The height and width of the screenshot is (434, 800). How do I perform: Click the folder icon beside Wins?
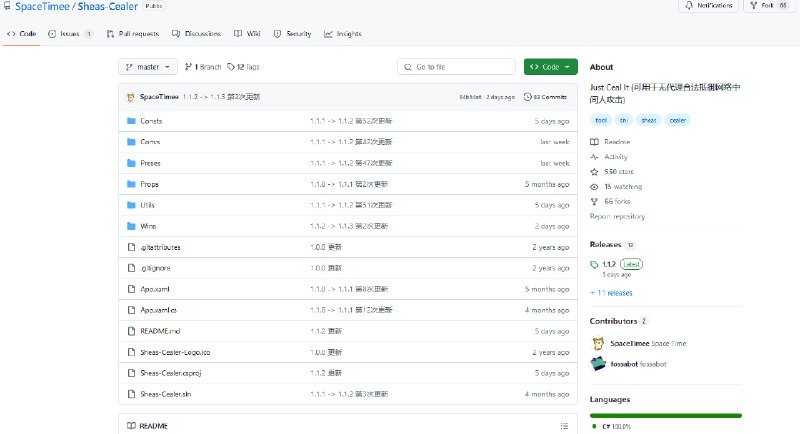coord(131,226)
